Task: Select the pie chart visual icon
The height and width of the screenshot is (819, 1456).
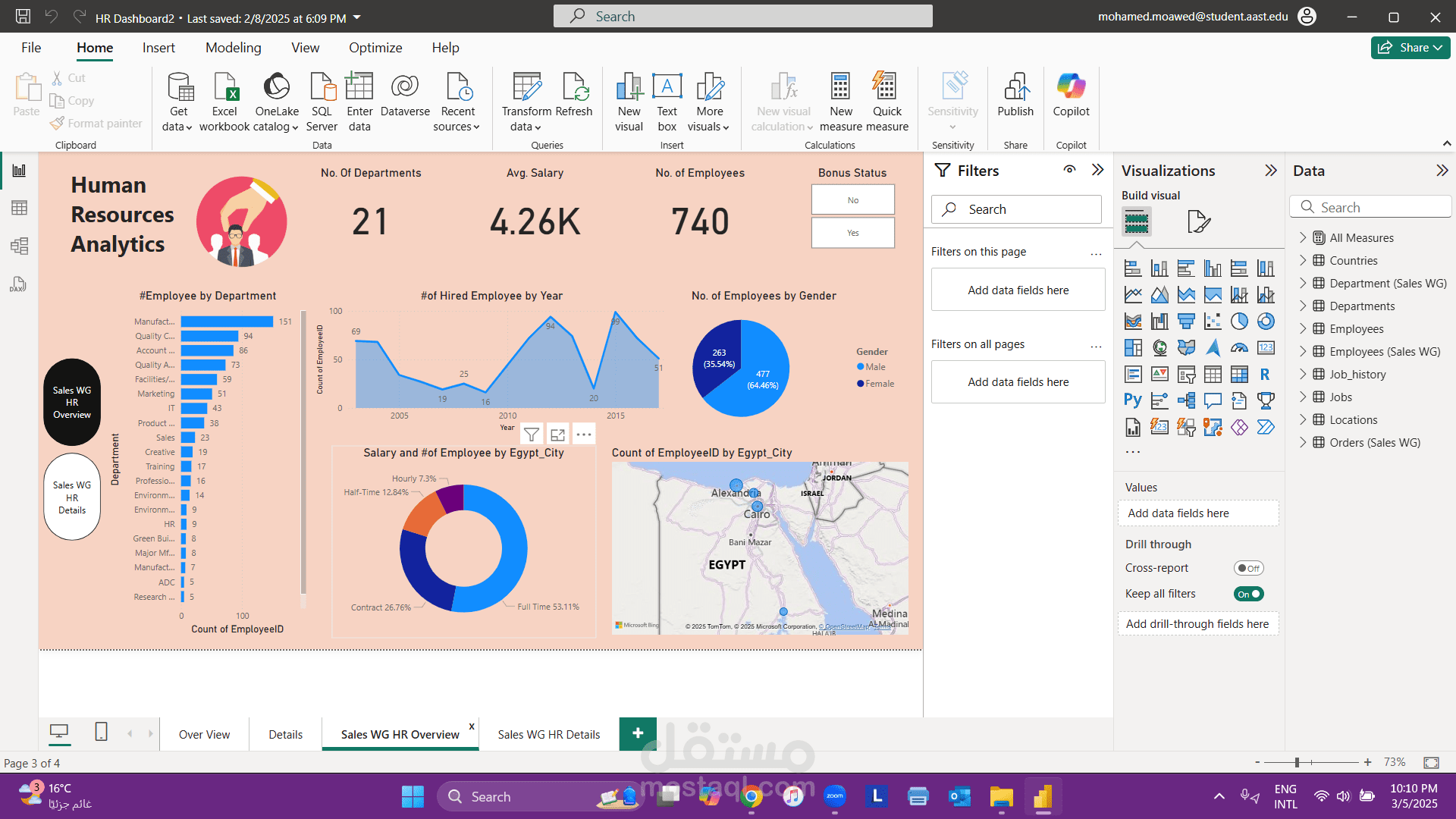Action: [x=1240, y=321]
